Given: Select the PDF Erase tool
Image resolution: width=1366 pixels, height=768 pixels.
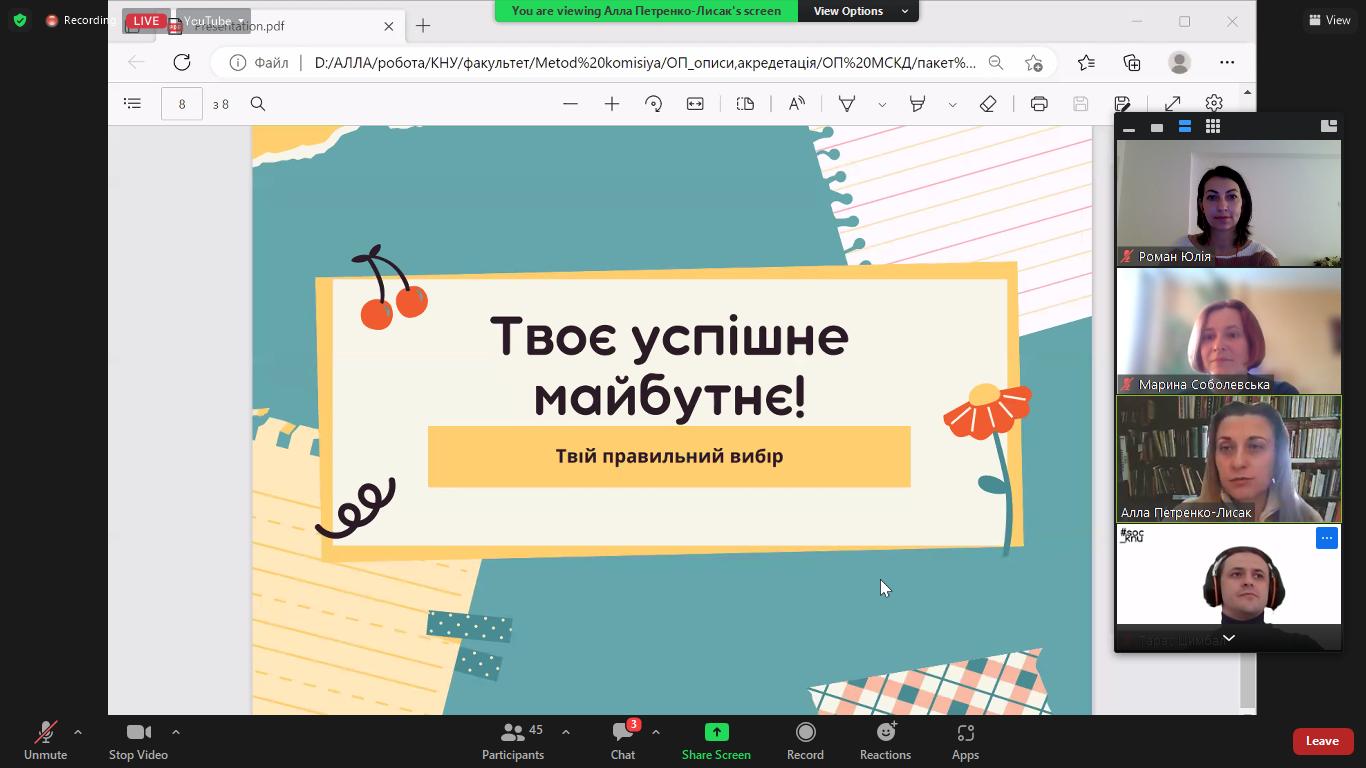Looking at the screenshot, I should [x=988, y=104].
